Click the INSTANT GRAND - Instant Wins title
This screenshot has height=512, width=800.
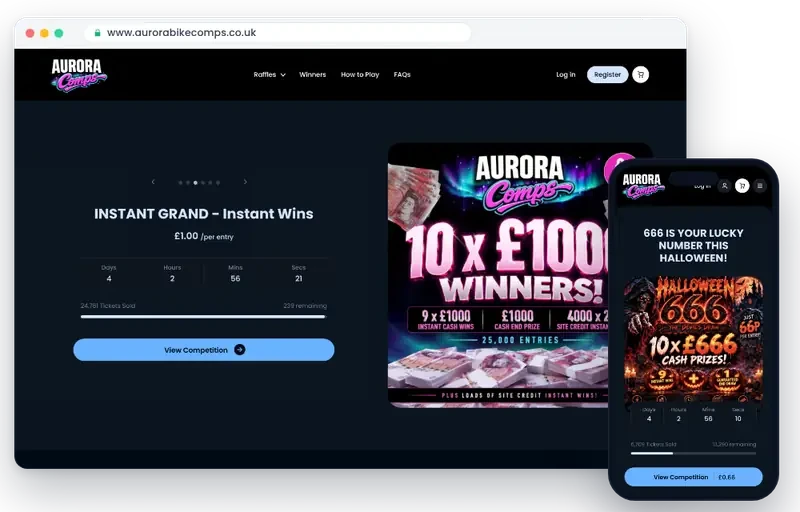204,214
